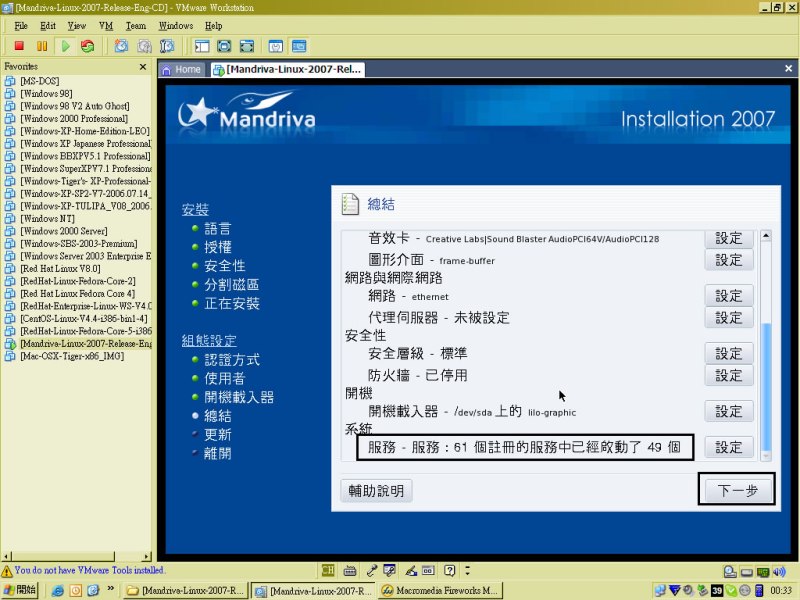
Task: Open the Team menu
Action: coord(136,26)
